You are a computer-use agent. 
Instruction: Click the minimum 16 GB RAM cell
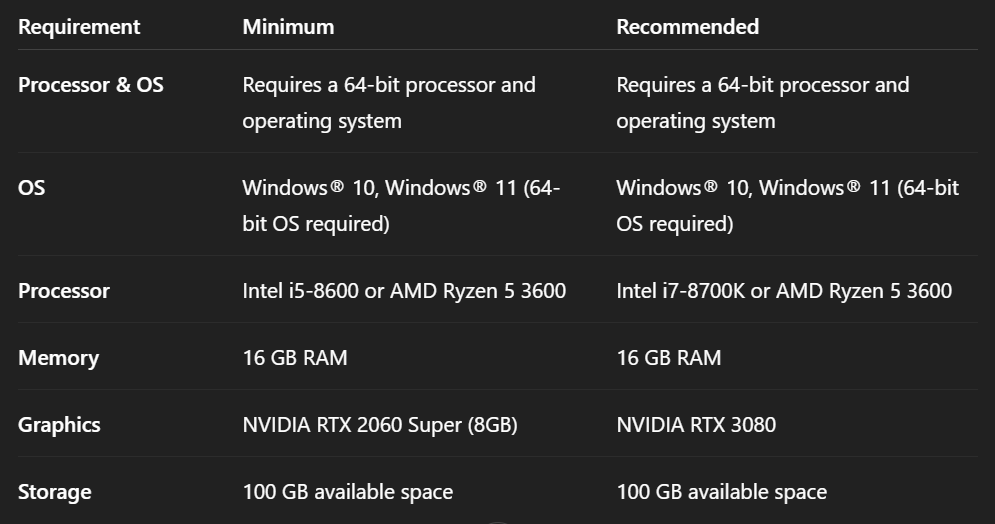[x=295, y=358]
